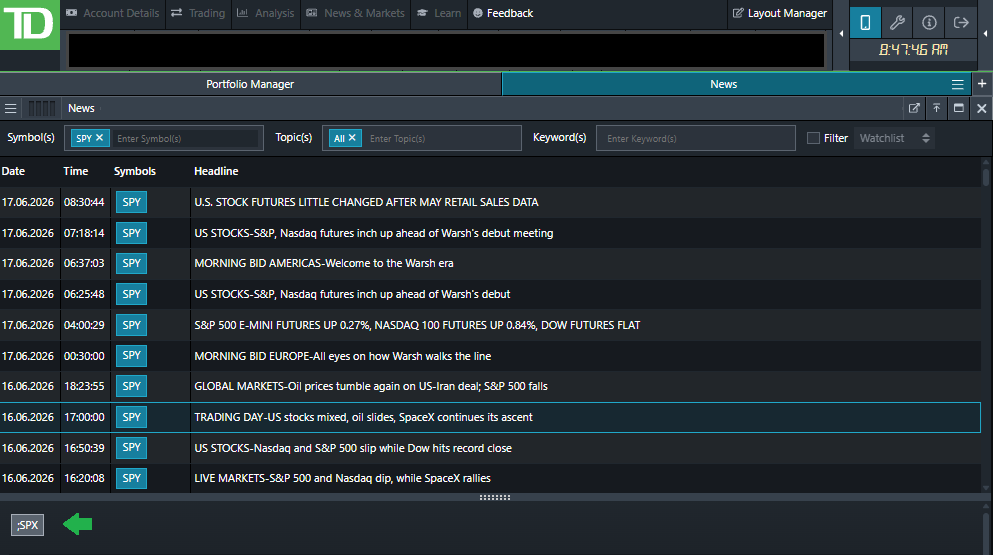Click the mobile device icon

[x=865, y=23]
